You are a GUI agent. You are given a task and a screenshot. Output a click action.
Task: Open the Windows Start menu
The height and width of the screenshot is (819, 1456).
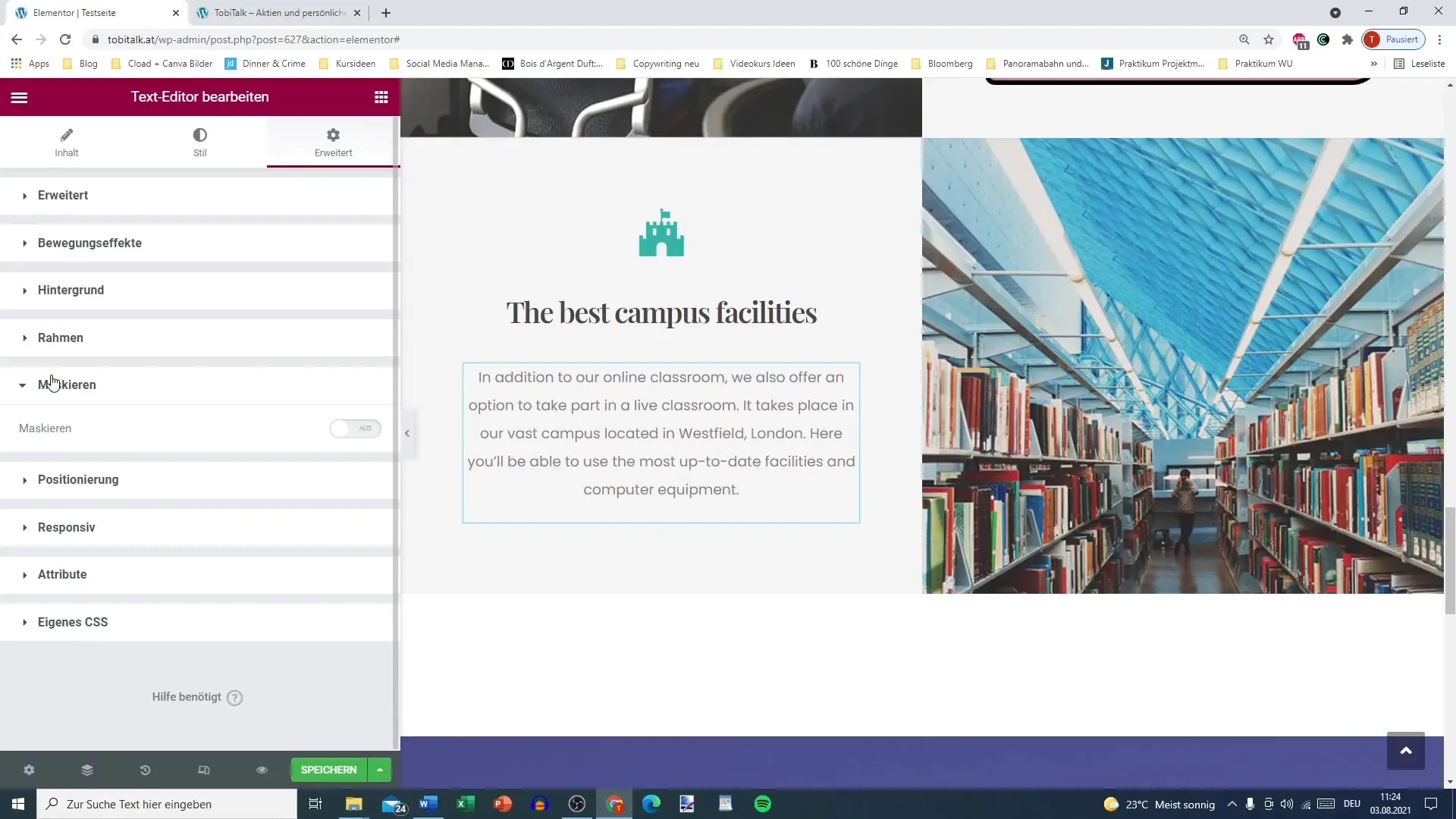click(x=18, y=804)
